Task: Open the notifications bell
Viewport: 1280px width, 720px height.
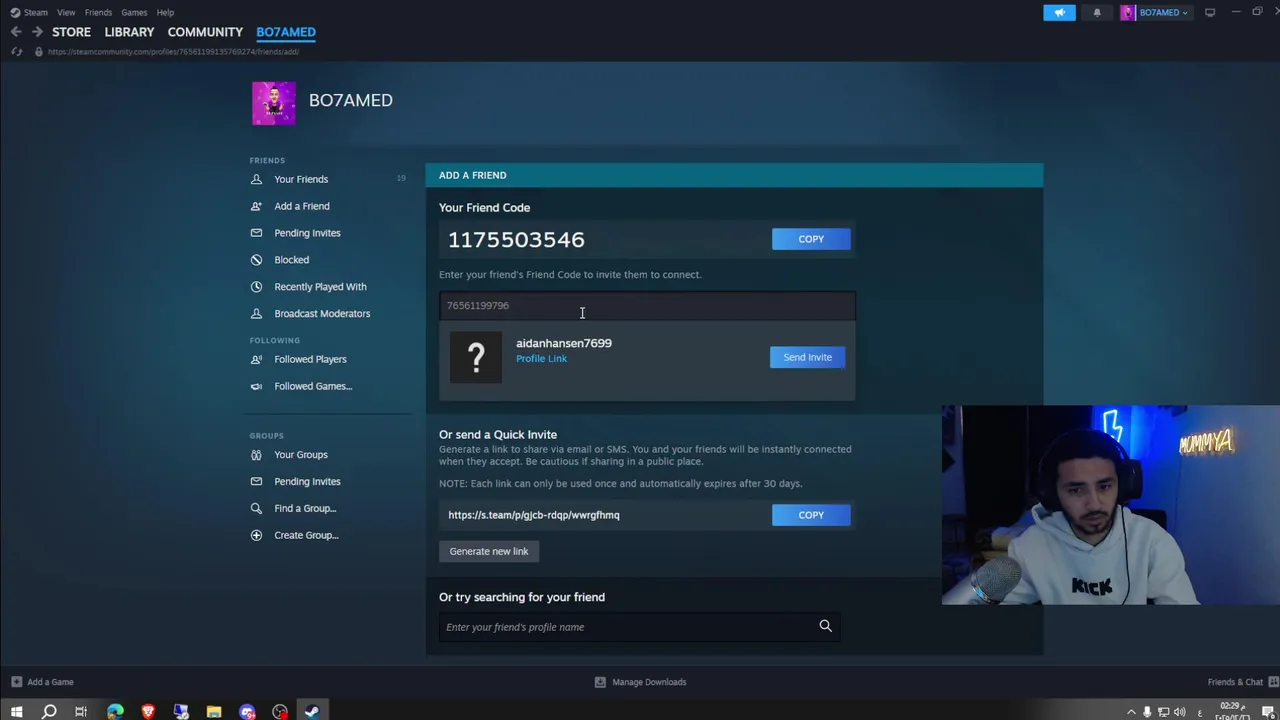Action: pyautogui.click(x=1097, y=12)
